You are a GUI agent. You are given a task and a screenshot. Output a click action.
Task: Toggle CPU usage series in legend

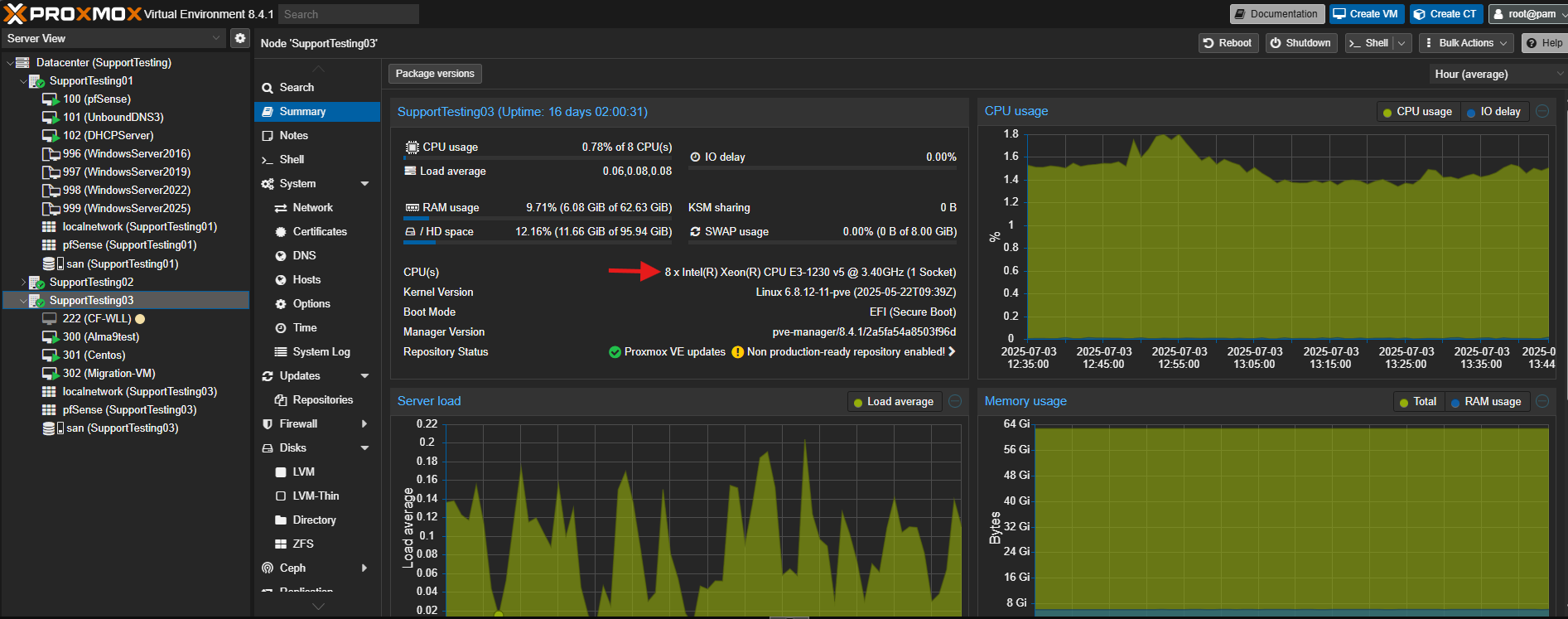pyautogui.click(x=1417, y=112)
